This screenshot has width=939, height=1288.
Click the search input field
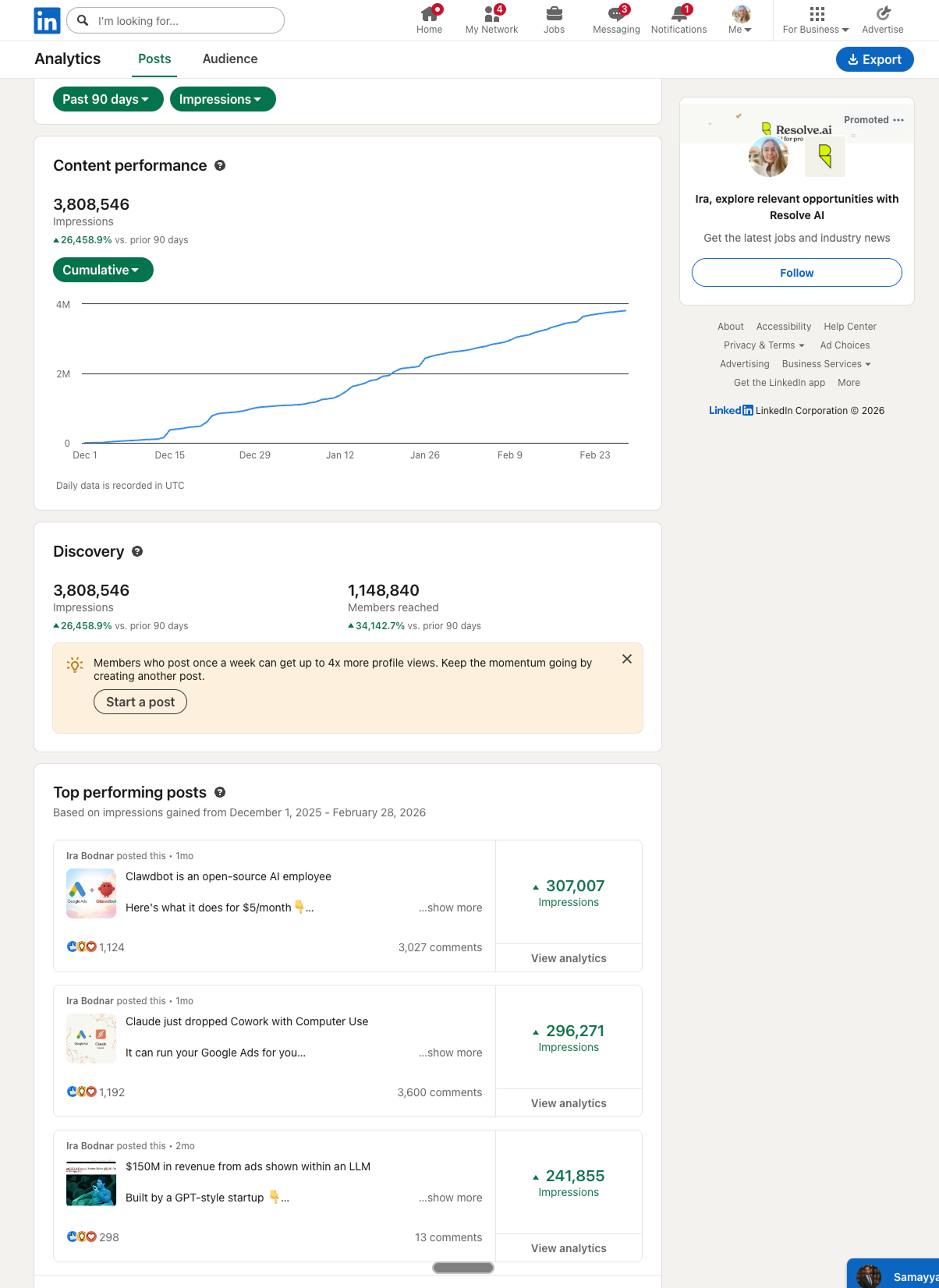pos(186,21)
